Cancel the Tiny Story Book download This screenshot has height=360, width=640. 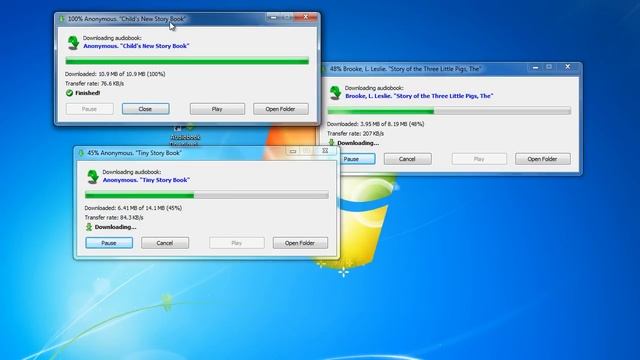165,243
